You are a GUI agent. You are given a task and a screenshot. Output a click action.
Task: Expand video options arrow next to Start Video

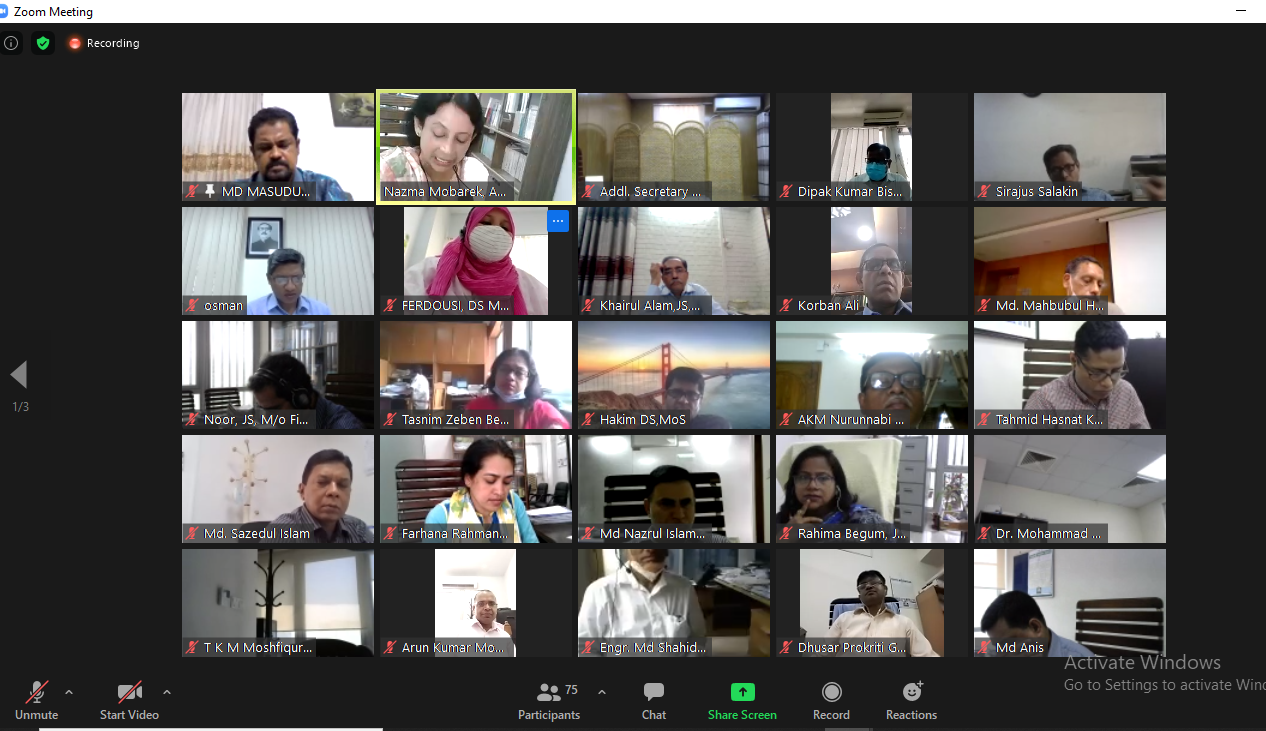pos(167,692)
